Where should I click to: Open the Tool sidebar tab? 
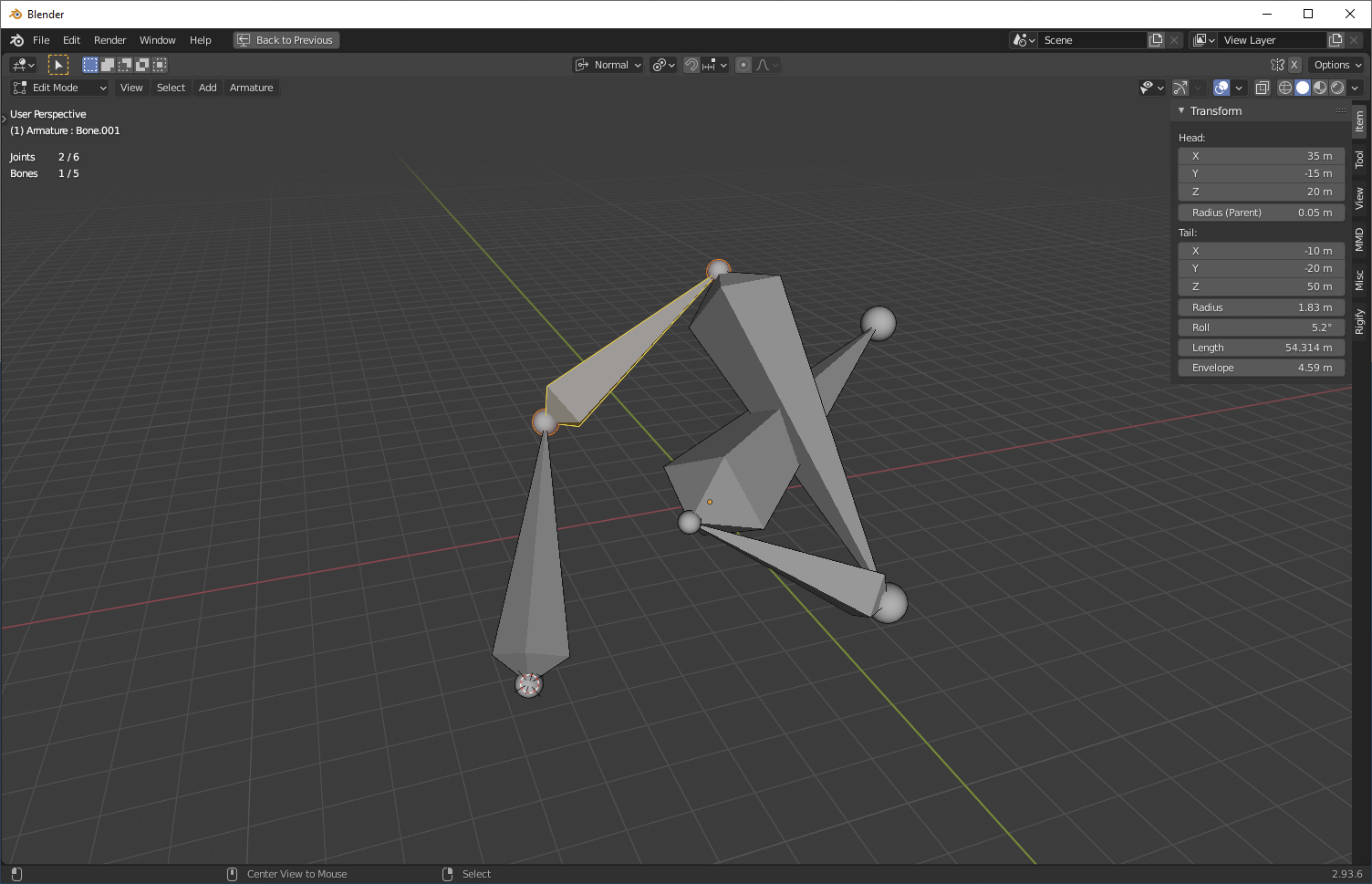(x=1359, y=159)
